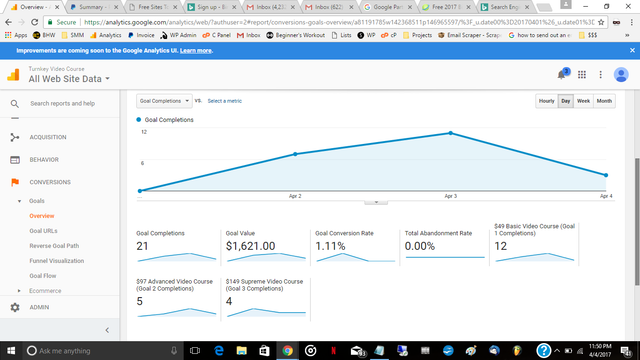Open the Windows Start menu

[x=11, y=351]
